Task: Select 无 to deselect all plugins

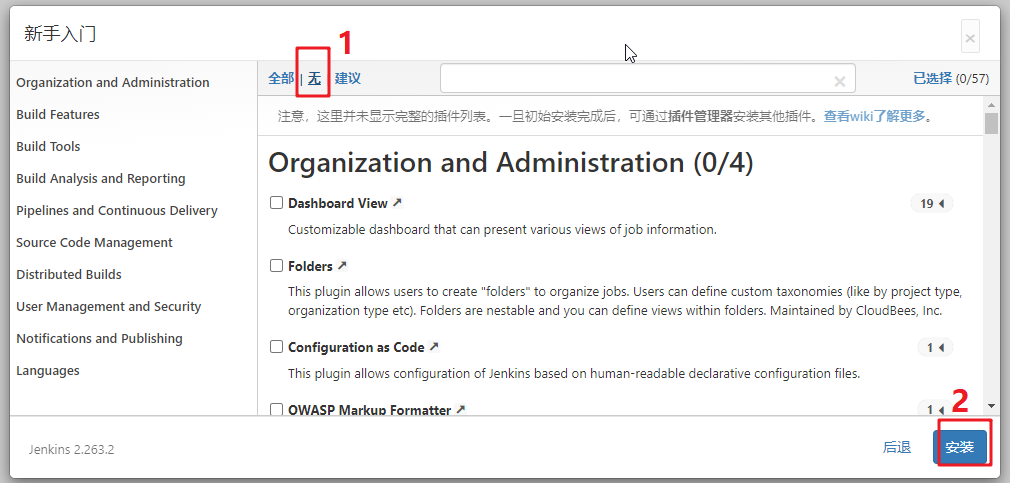Action: (x=314, y=79)
